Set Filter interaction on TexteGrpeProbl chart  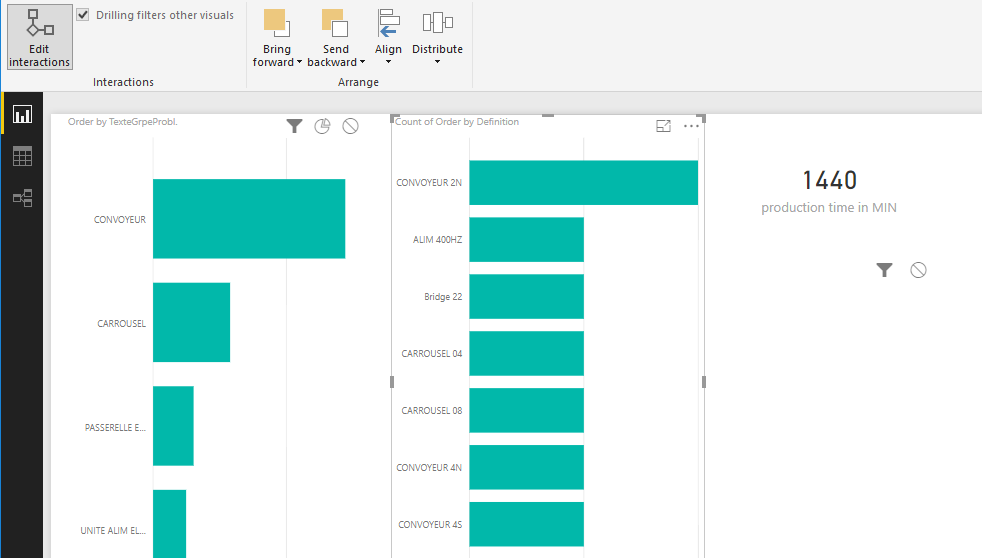(x=294, y=126)
